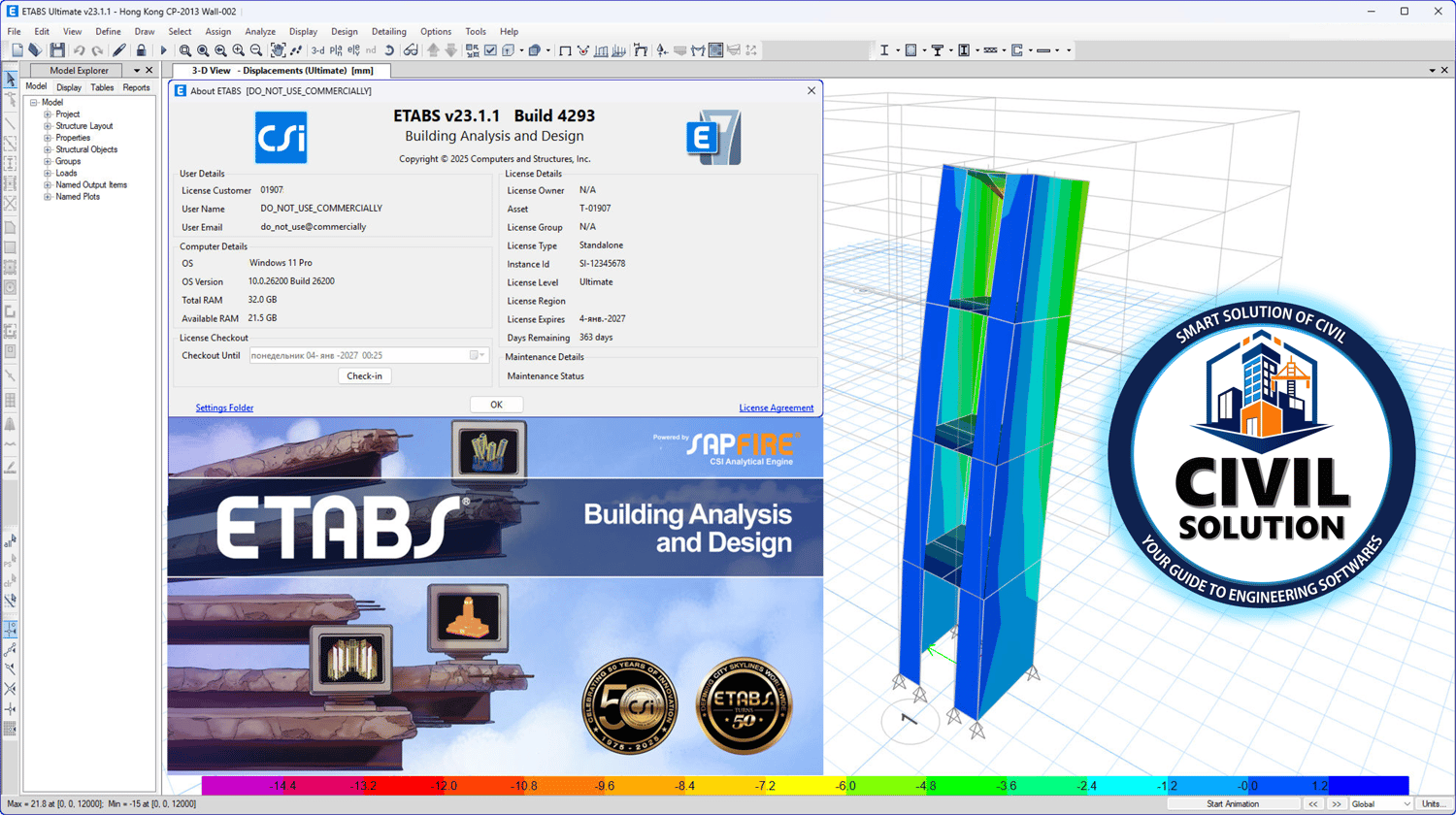Open the Analyze menu
Image resolution: width=1456 pixels, height=815 pixels.
[x=260, y=32]
